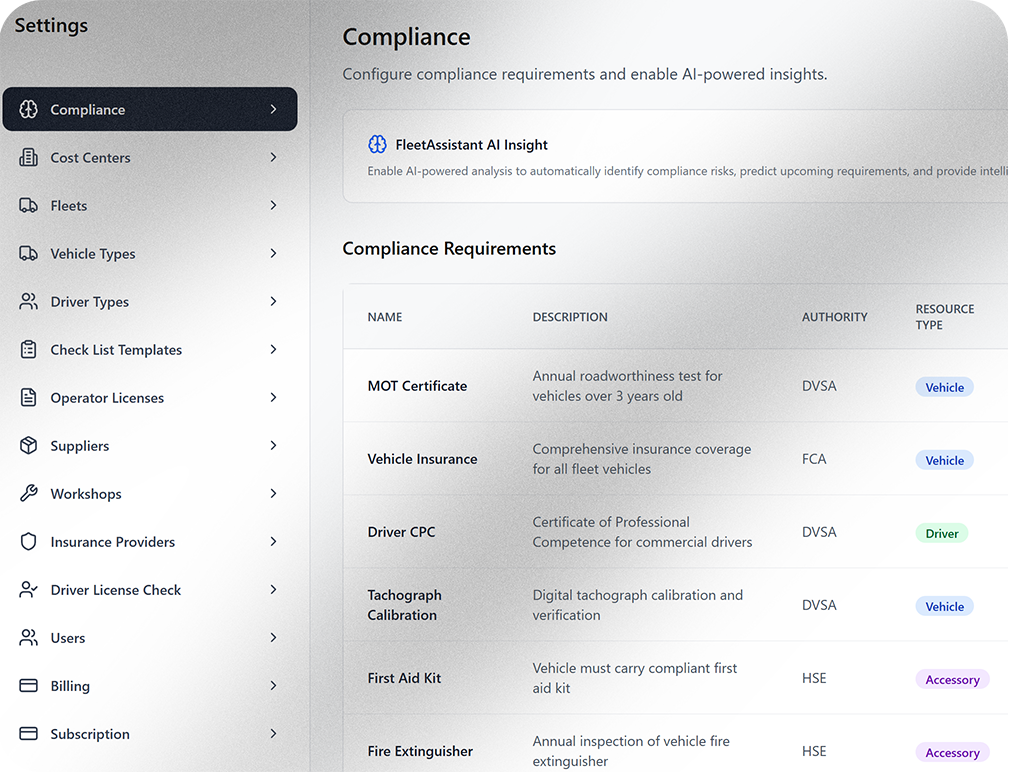Screen dimensions: 1009x772
Task: Open the Users settings section
Action: tap(68, 638)
